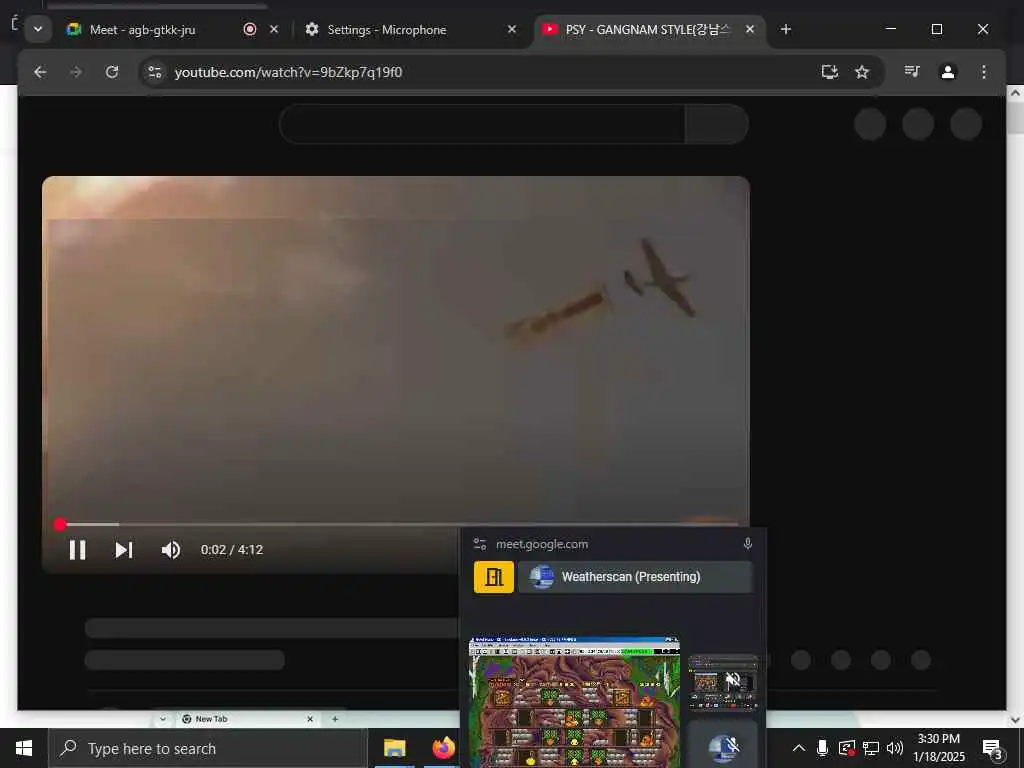Select the small muted screen-share thumbnail

point(723,682)
